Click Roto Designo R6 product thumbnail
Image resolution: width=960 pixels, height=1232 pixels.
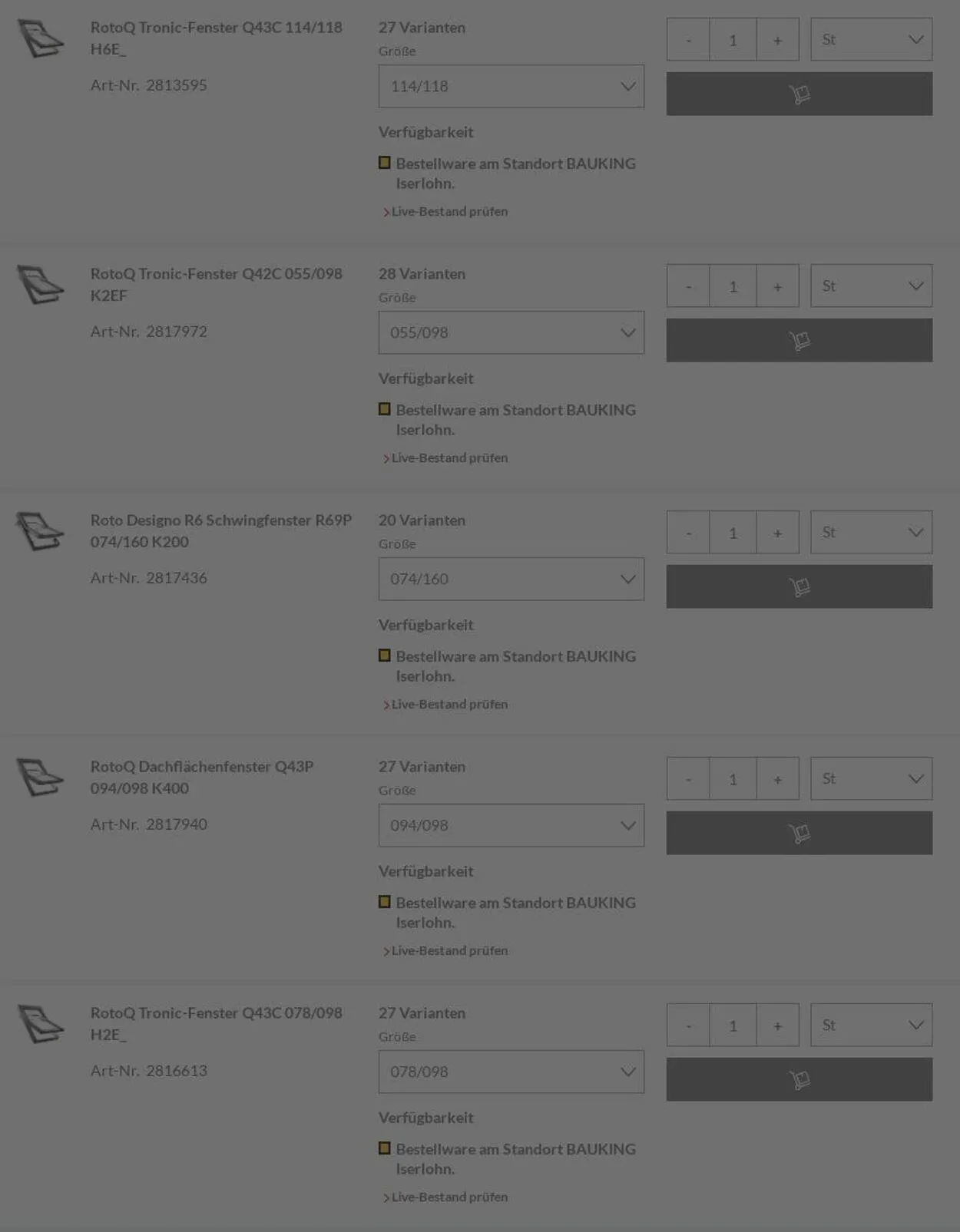pyautogui.click(x=41, y=531)
